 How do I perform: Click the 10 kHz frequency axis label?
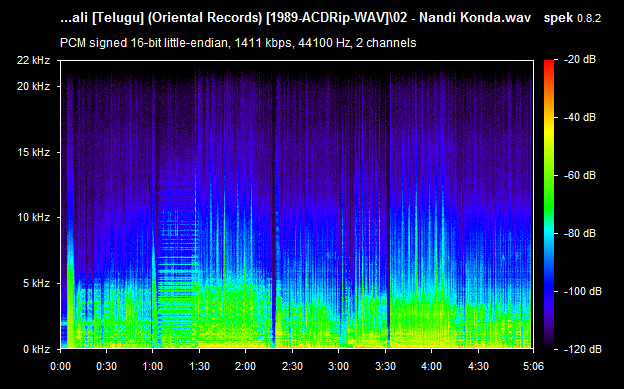[33, 217]
